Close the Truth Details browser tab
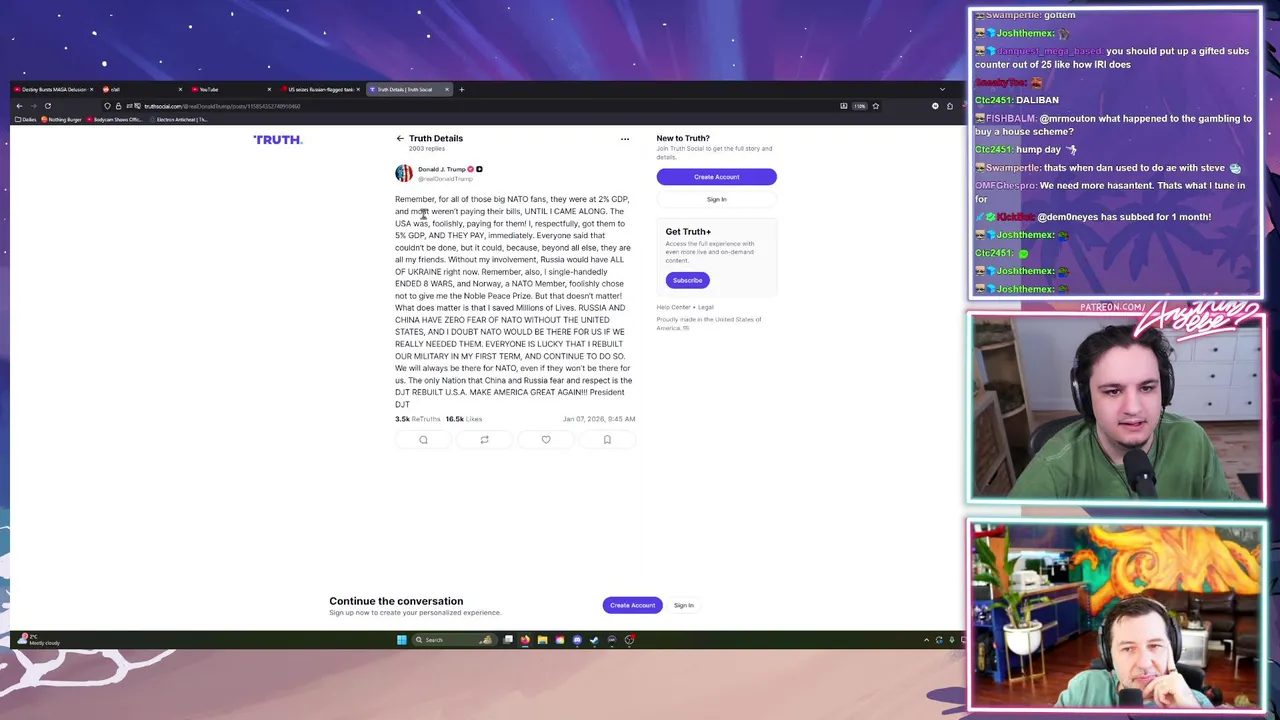Viewport: 1280px width, 720px height. pyautogui.click(x=447, y=90)
